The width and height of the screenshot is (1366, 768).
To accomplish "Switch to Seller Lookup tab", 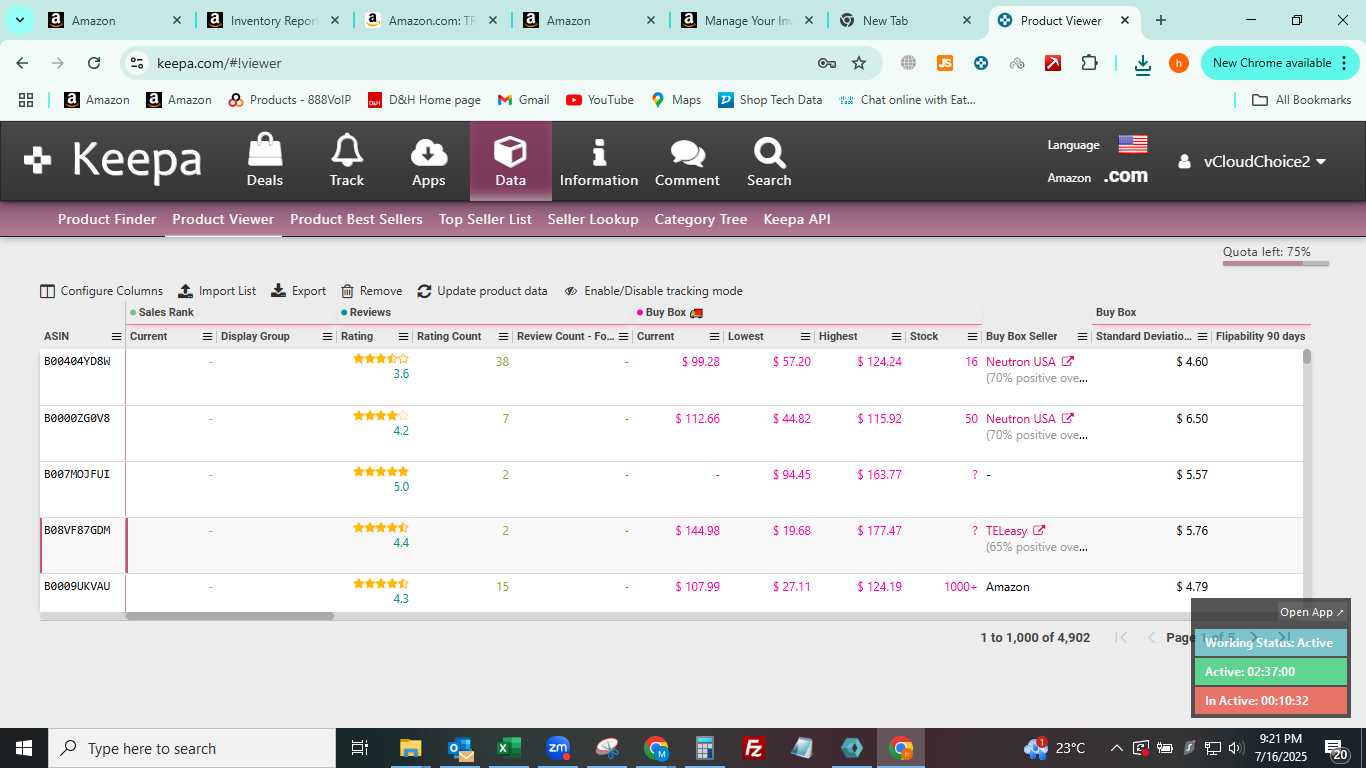I will pyautogui.click(x=593, y=219).
